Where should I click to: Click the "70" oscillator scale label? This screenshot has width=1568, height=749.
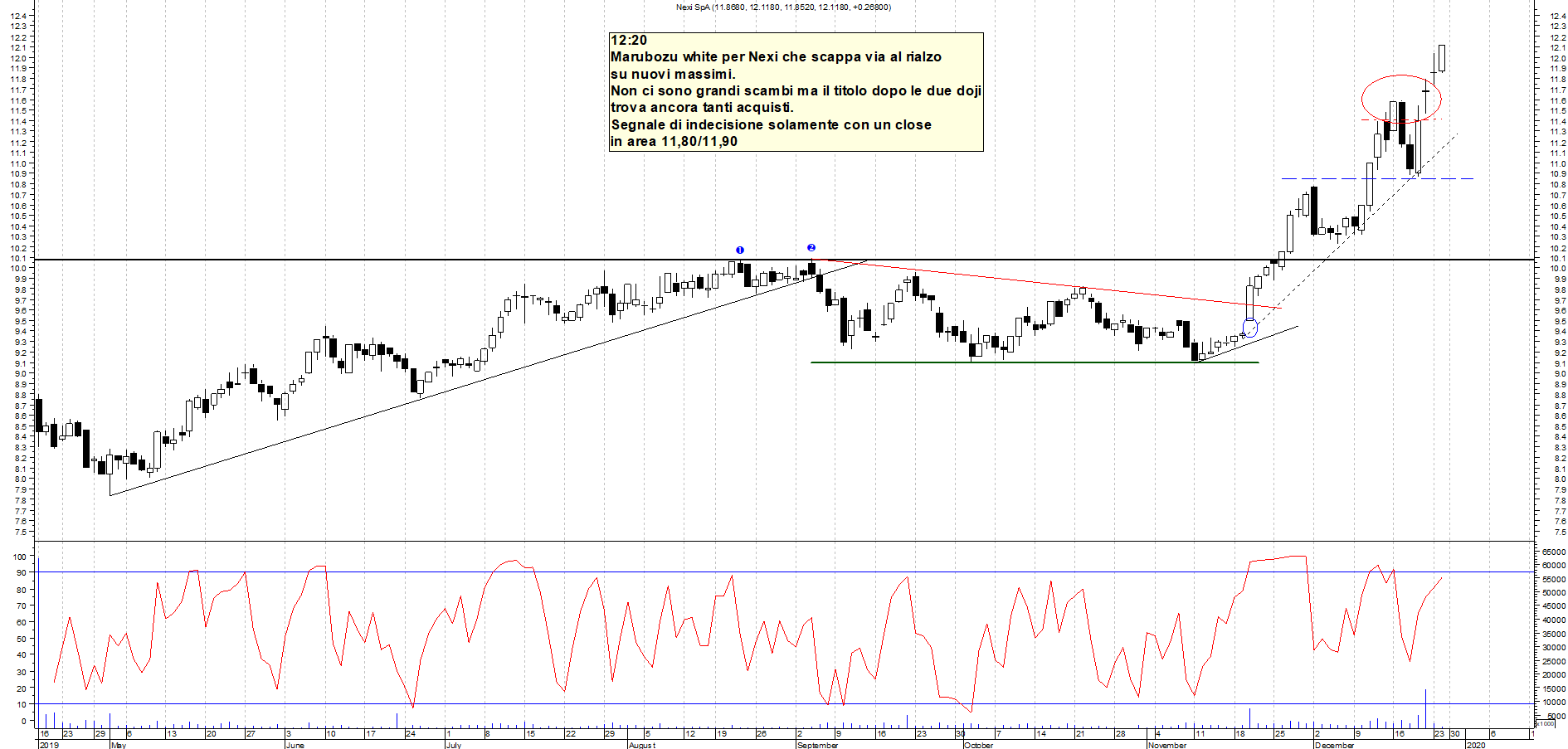(22, 606)
